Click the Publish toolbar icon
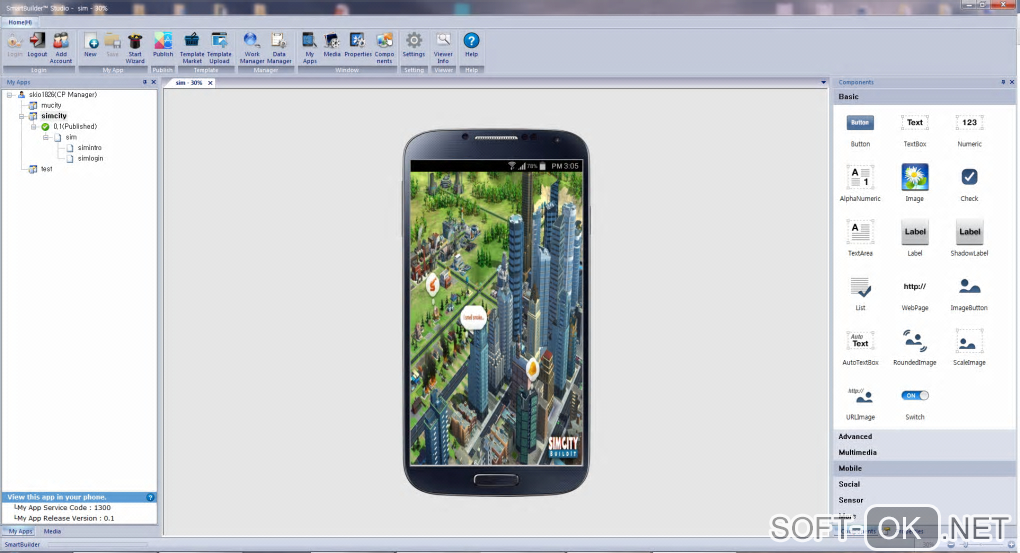 (x=163, y=47)
